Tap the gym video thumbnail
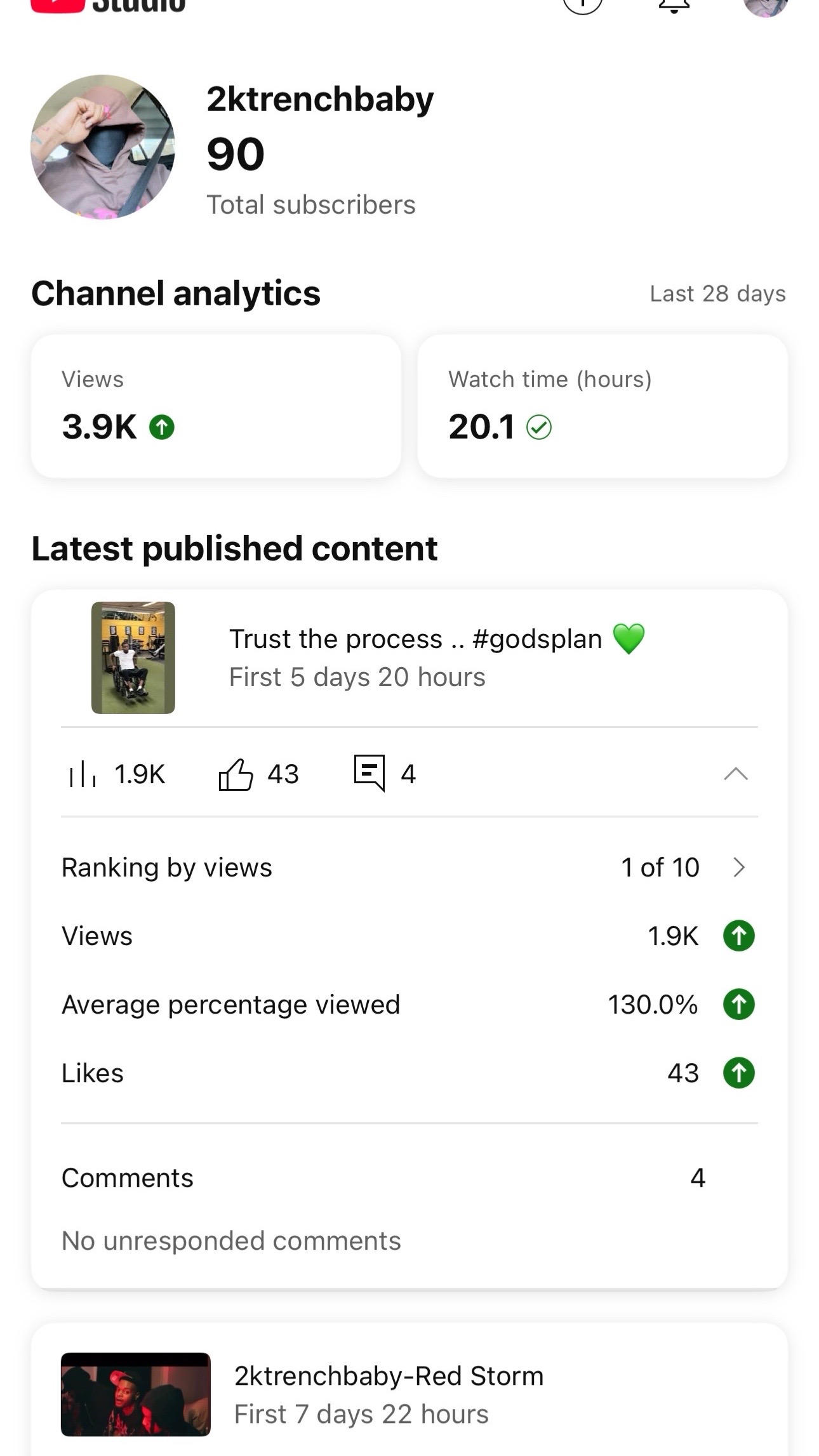The image size is (819, 1456). tap(133, 658)
